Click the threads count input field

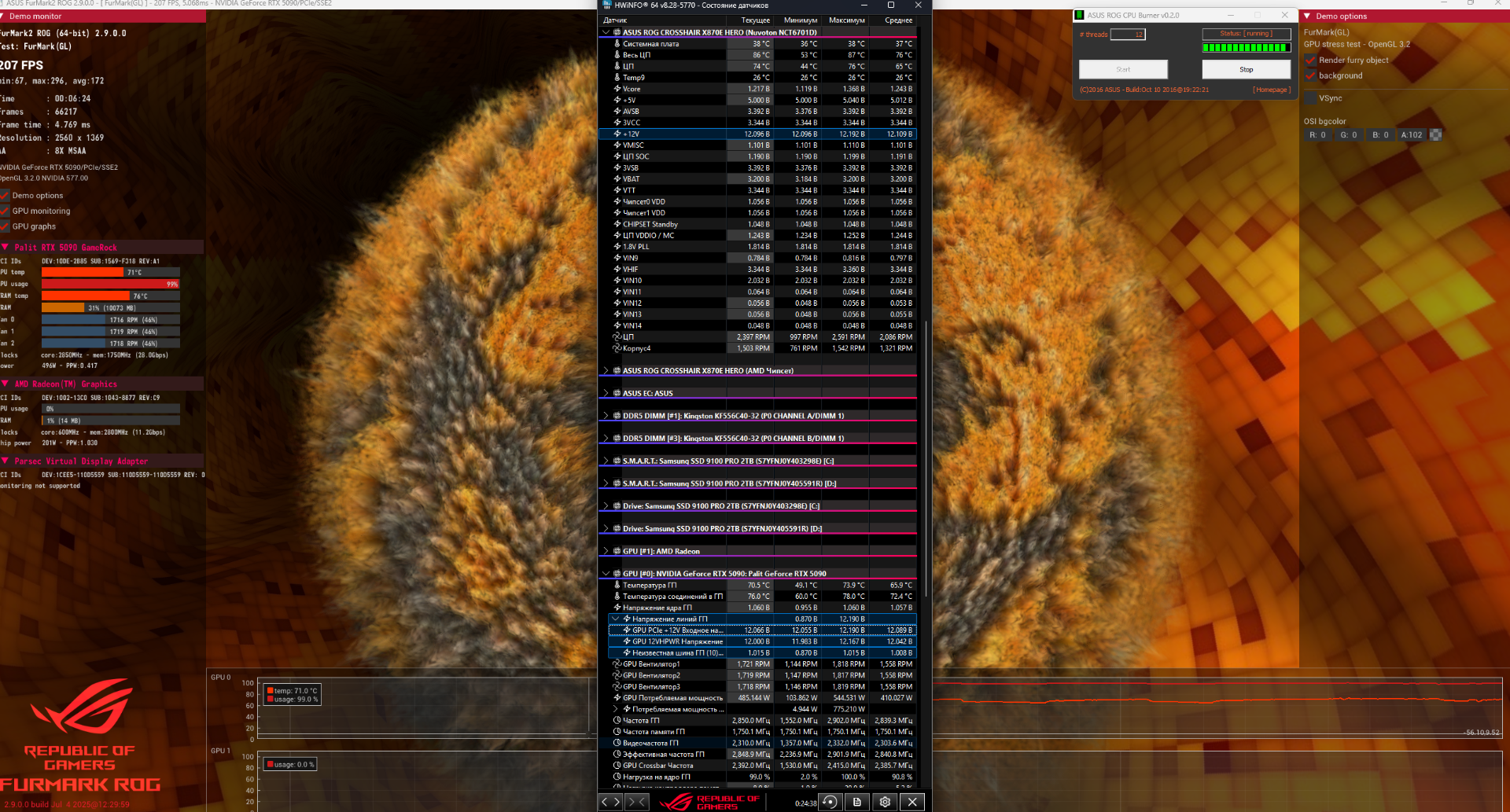[x=1128, y=35]
